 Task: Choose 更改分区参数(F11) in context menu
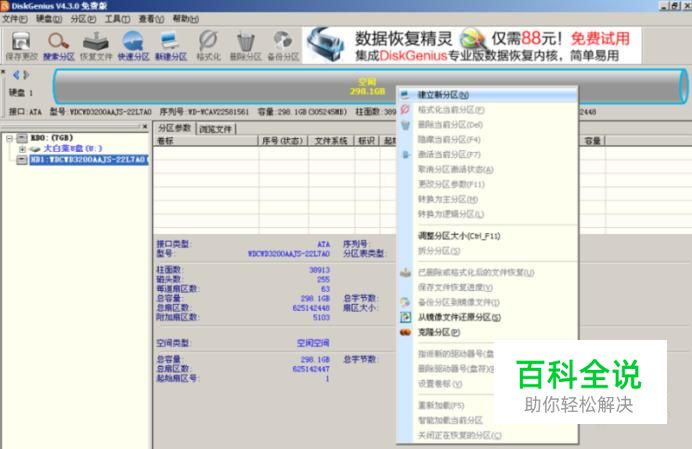[x=488, y=184]
